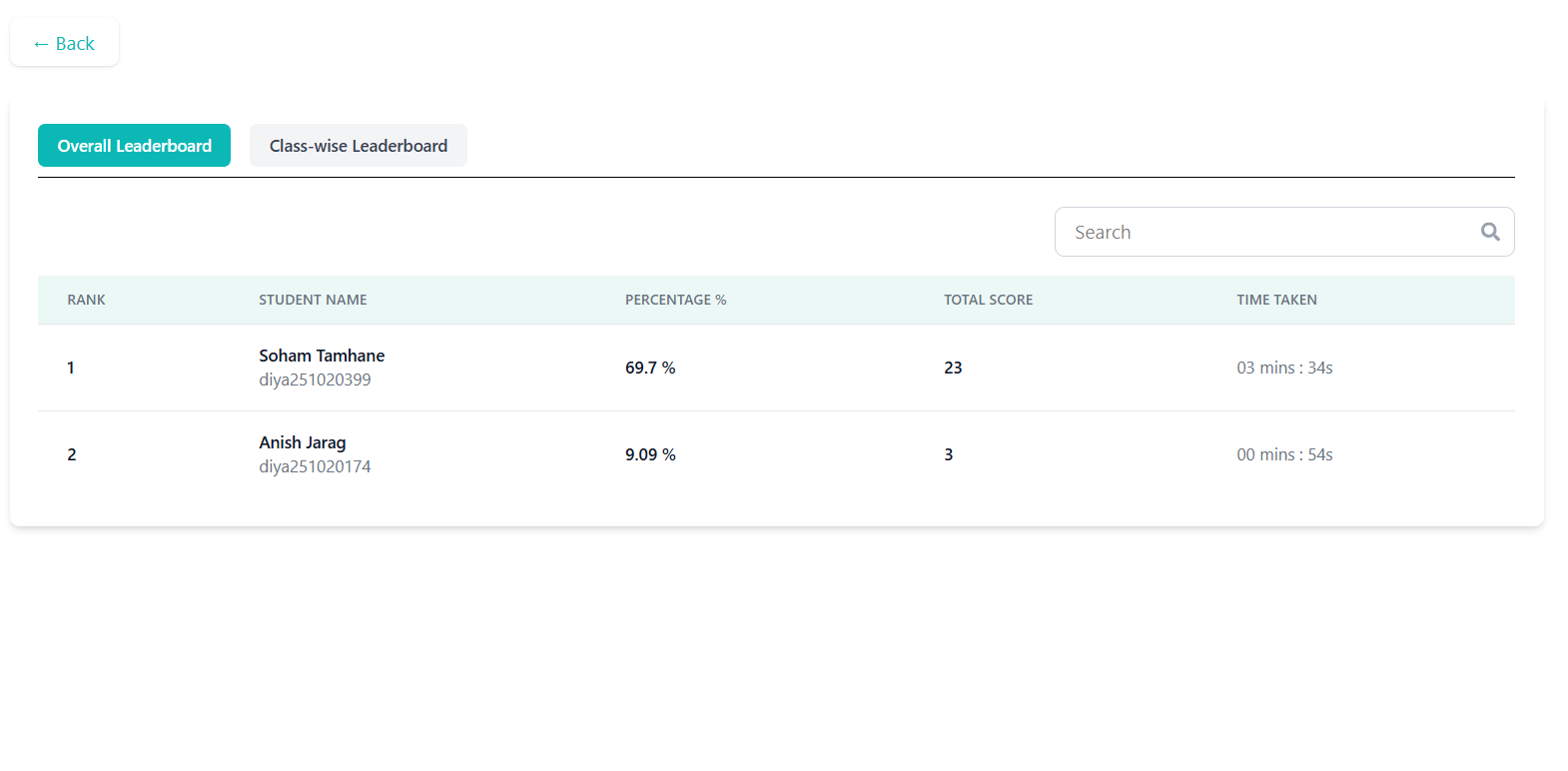Select student name Anish Jarag

(x=303, y=442)
